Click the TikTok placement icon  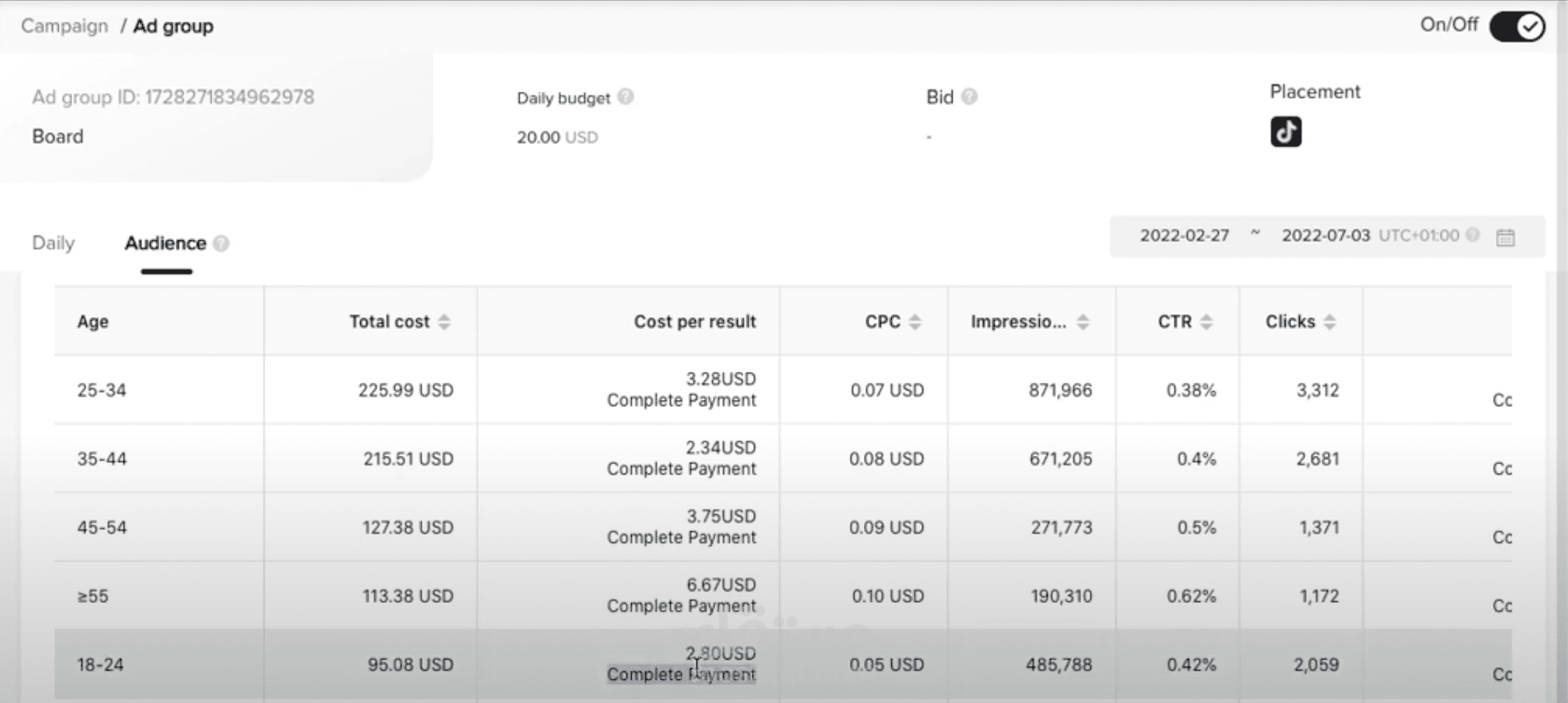[x=1286, y=132]
